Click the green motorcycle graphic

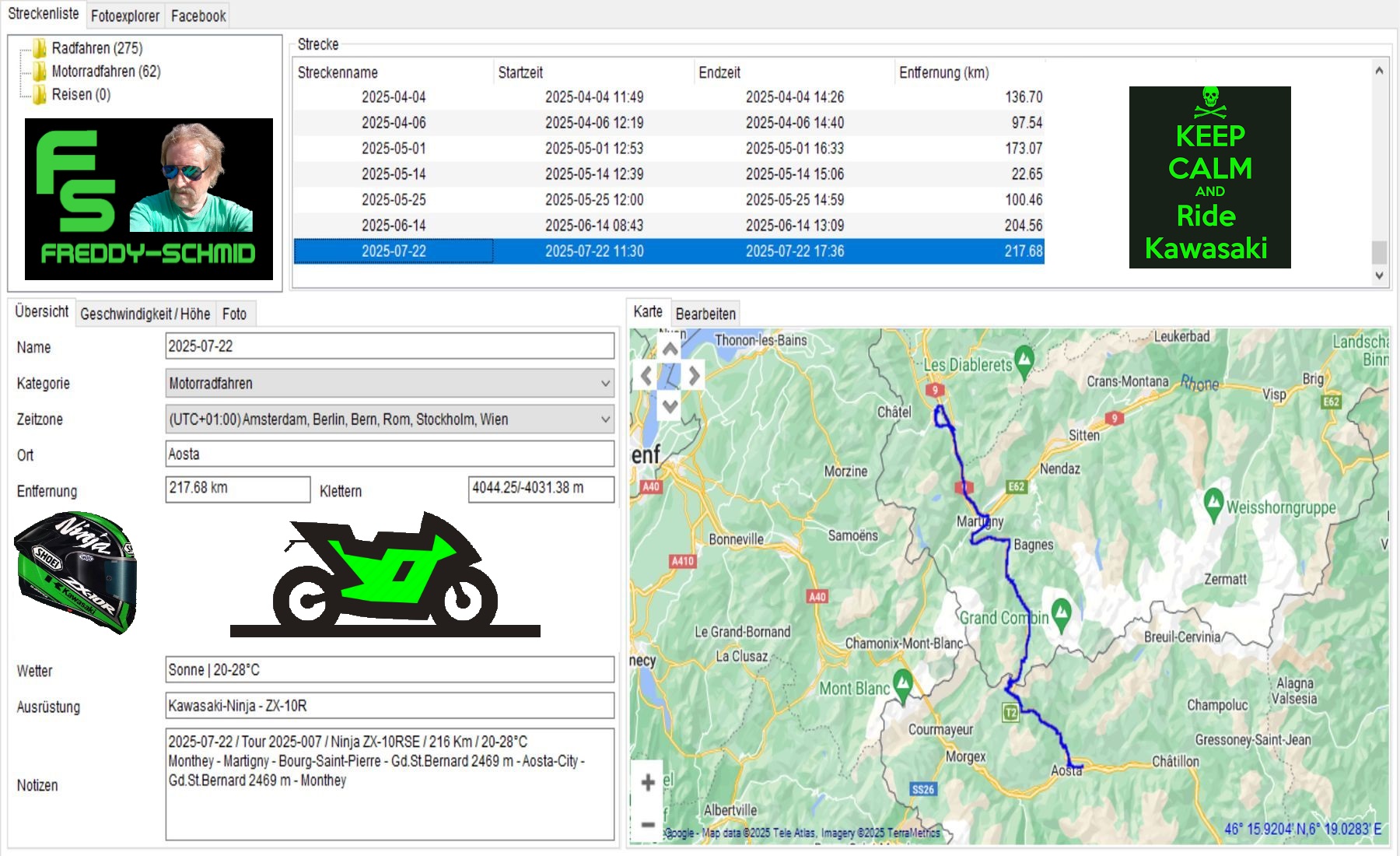click(x=385, y=574)
